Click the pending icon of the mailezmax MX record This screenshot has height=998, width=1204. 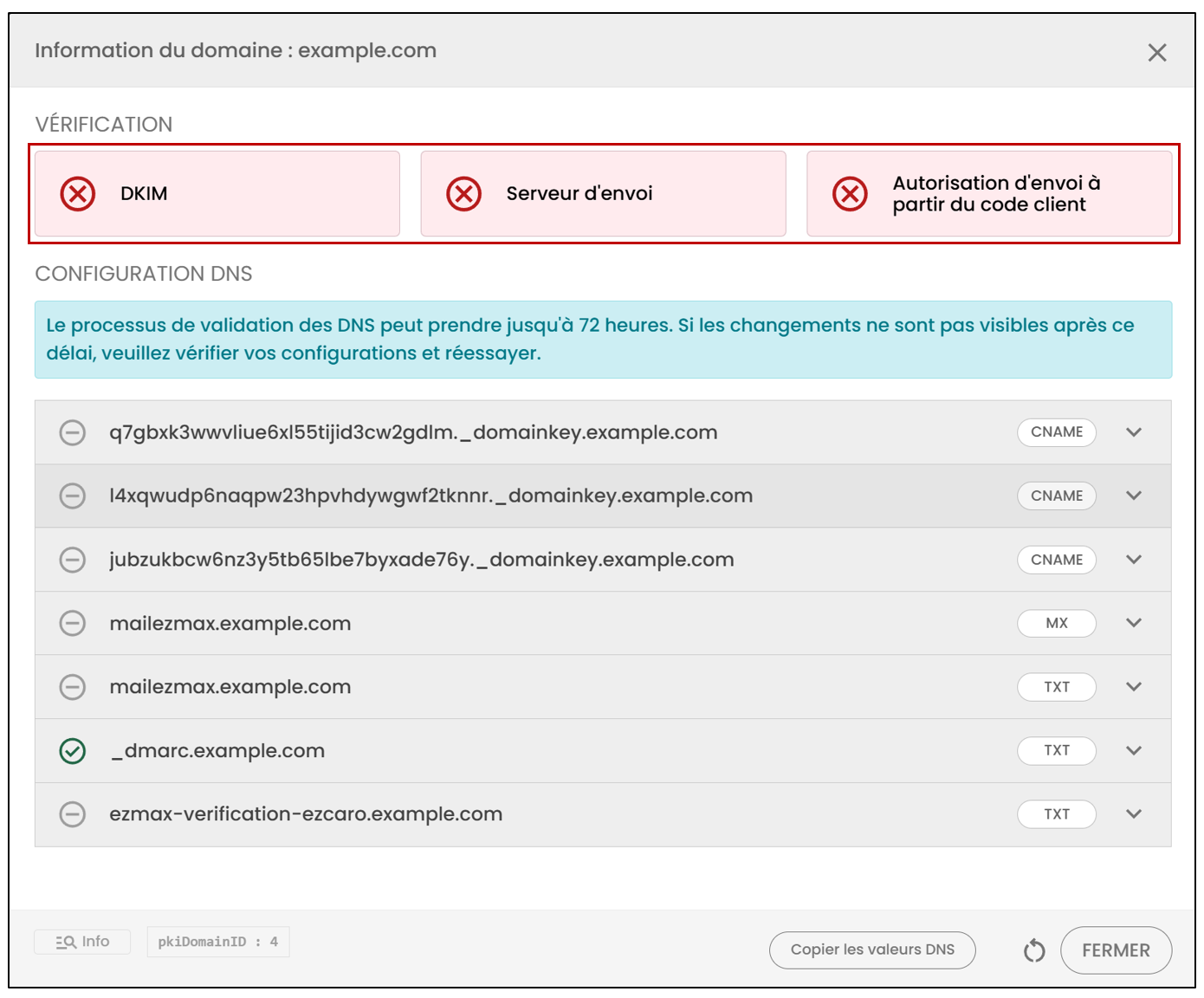[x=73, y=623]
